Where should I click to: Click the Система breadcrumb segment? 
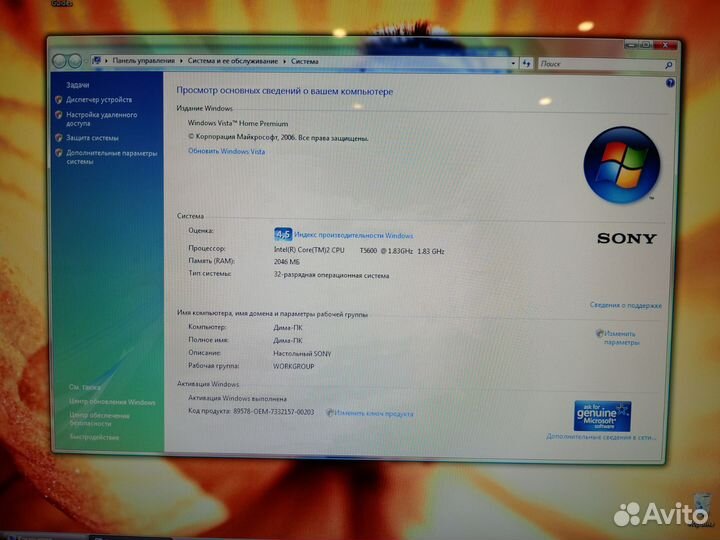(x=304, y=61)
